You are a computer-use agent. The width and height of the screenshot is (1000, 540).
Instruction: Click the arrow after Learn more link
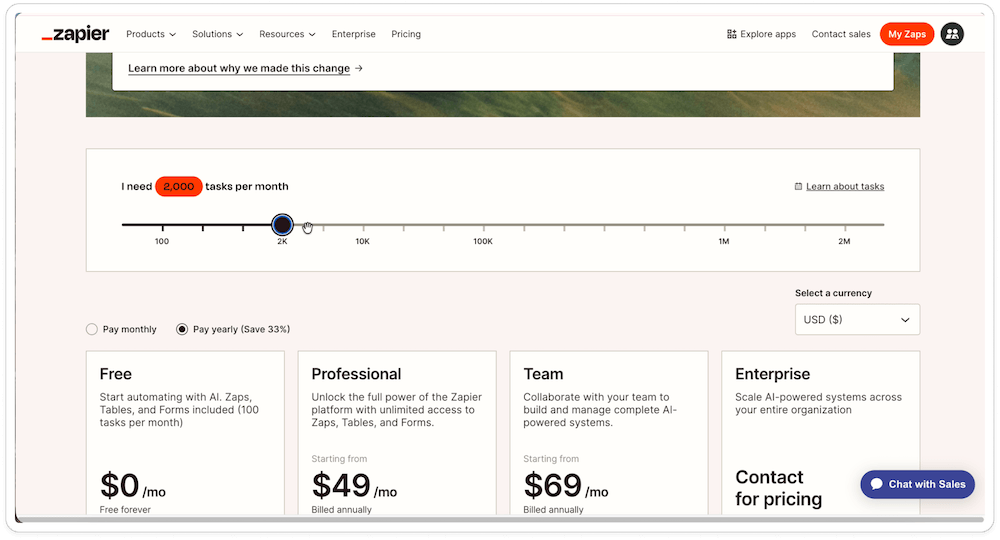tap(359, 68)
